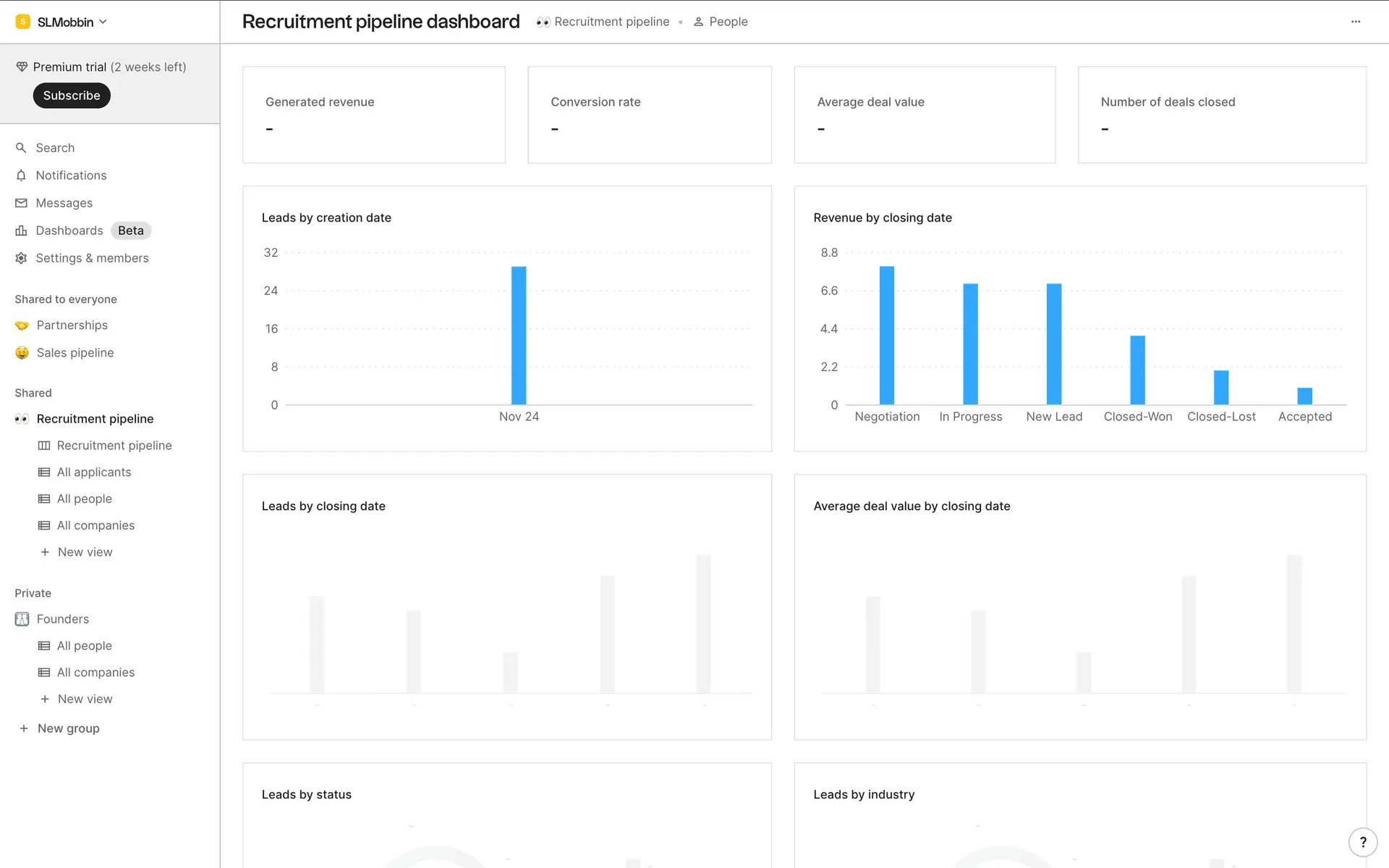Click the help question mark button

point(1362,842)
